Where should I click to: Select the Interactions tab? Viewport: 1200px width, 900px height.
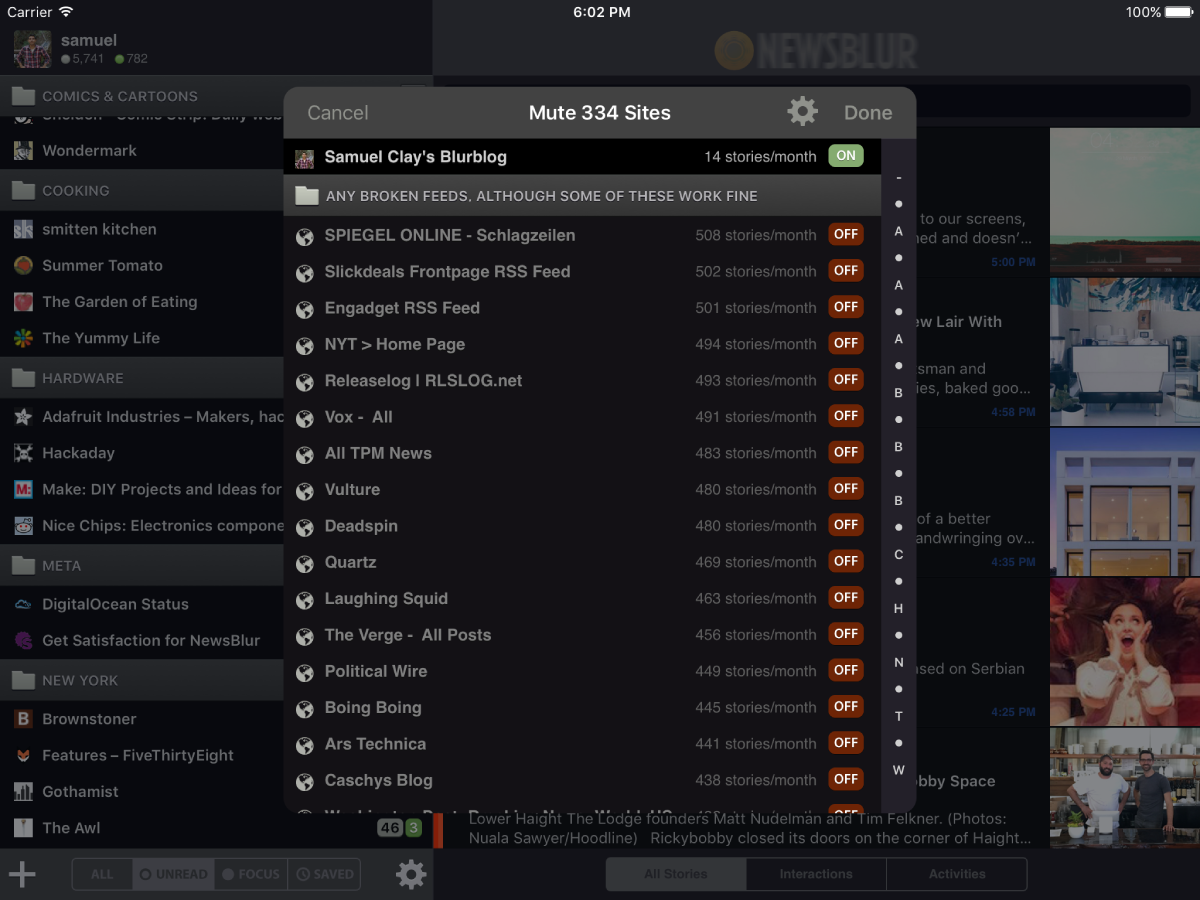[816, 874]
